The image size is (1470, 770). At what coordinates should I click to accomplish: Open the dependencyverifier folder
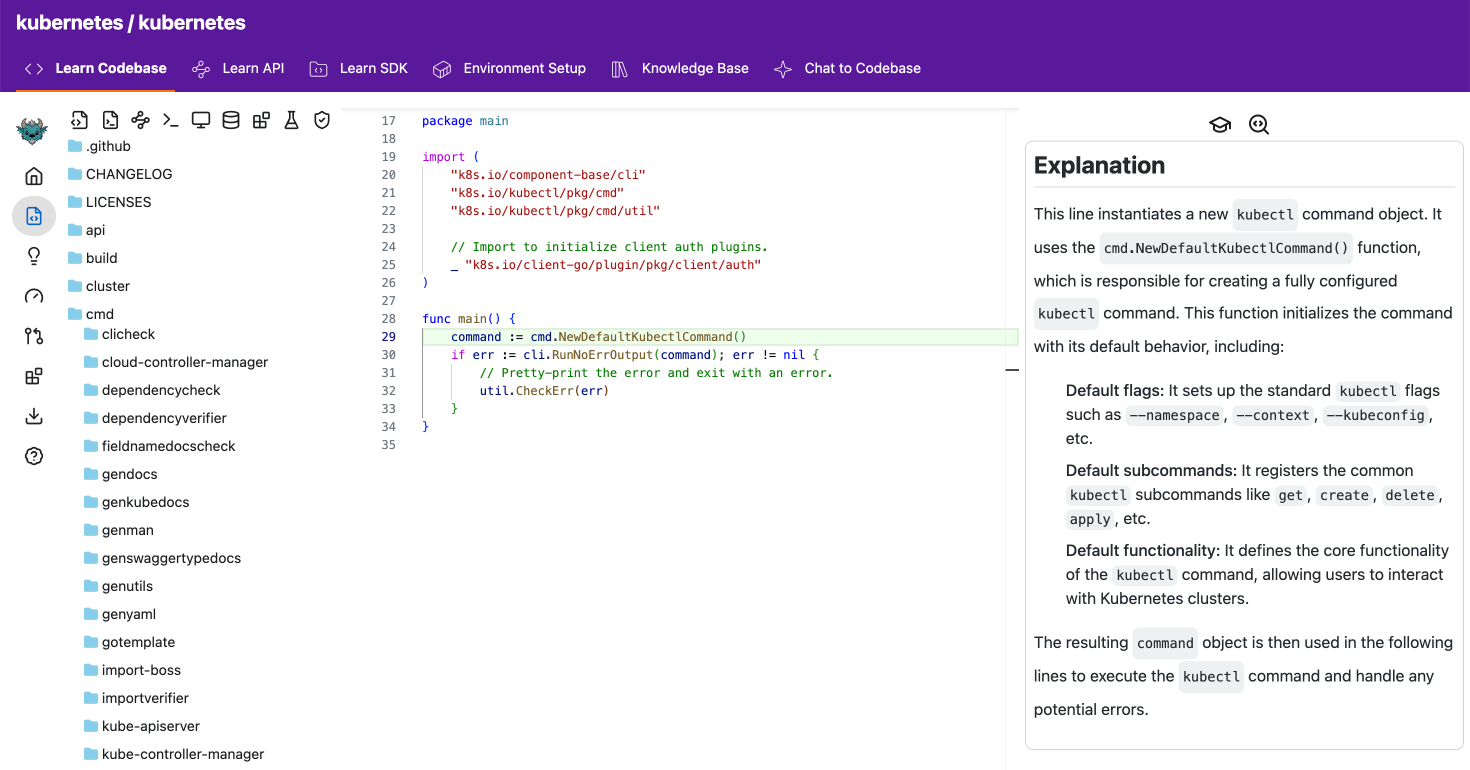pos(155,418)
